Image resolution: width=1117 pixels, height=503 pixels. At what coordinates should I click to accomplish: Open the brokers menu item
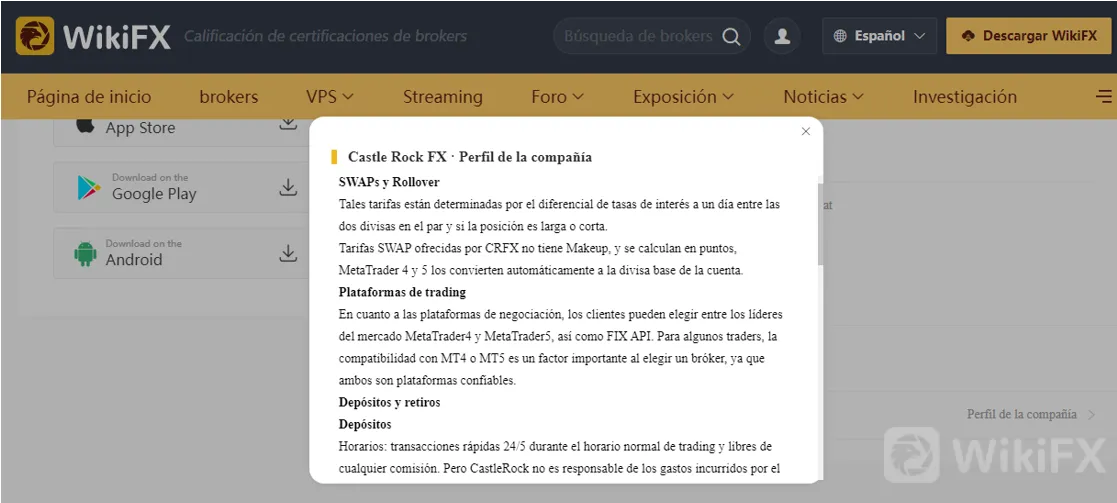[x=229, y=97]
